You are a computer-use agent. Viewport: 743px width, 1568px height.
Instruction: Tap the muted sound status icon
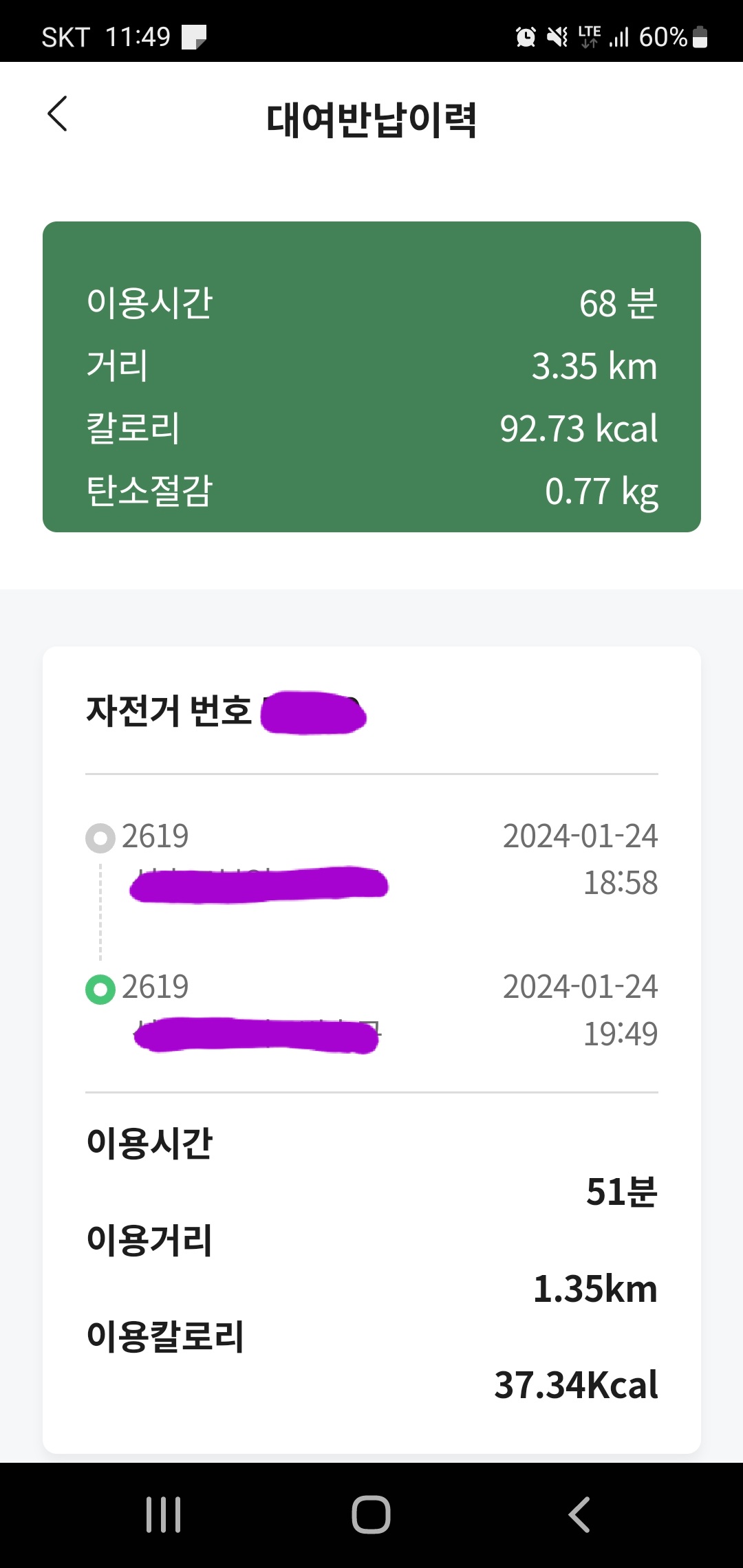[x=557, y=36]
